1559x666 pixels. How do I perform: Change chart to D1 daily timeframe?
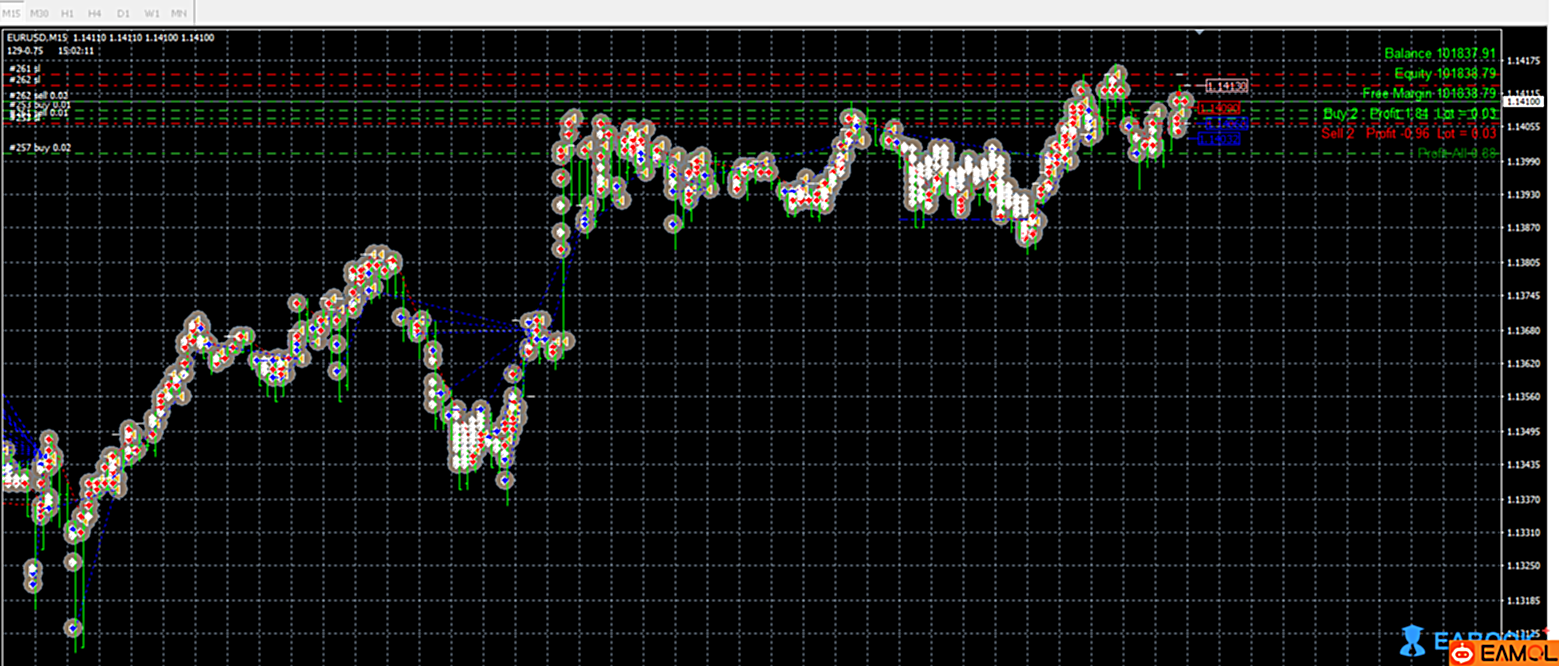point(123,13)
